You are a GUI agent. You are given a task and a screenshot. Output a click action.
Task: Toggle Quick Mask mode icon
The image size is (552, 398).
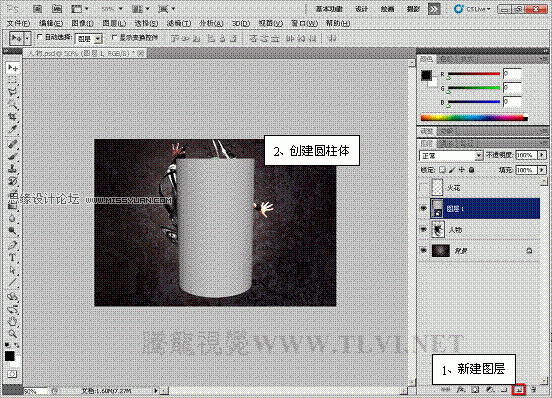[x=12, y=374]
